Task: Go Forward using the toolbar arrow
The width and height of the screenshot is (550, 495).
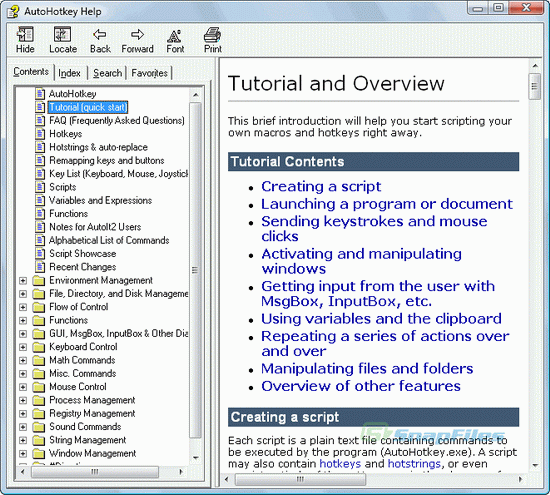Action: 138,39
